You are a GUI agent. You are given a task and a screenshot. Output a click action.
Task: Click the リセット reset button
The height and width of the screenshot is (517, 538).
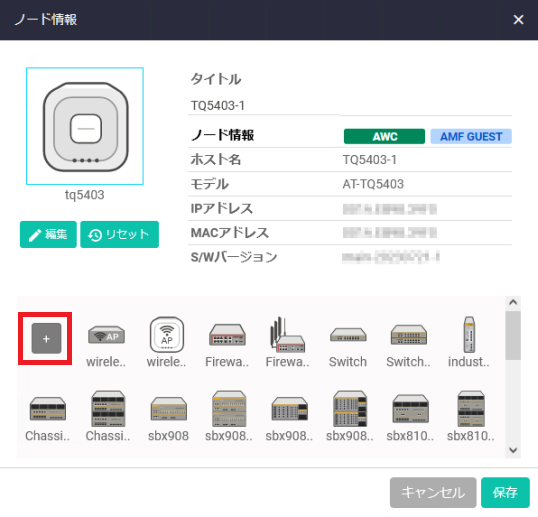[119, 234]
